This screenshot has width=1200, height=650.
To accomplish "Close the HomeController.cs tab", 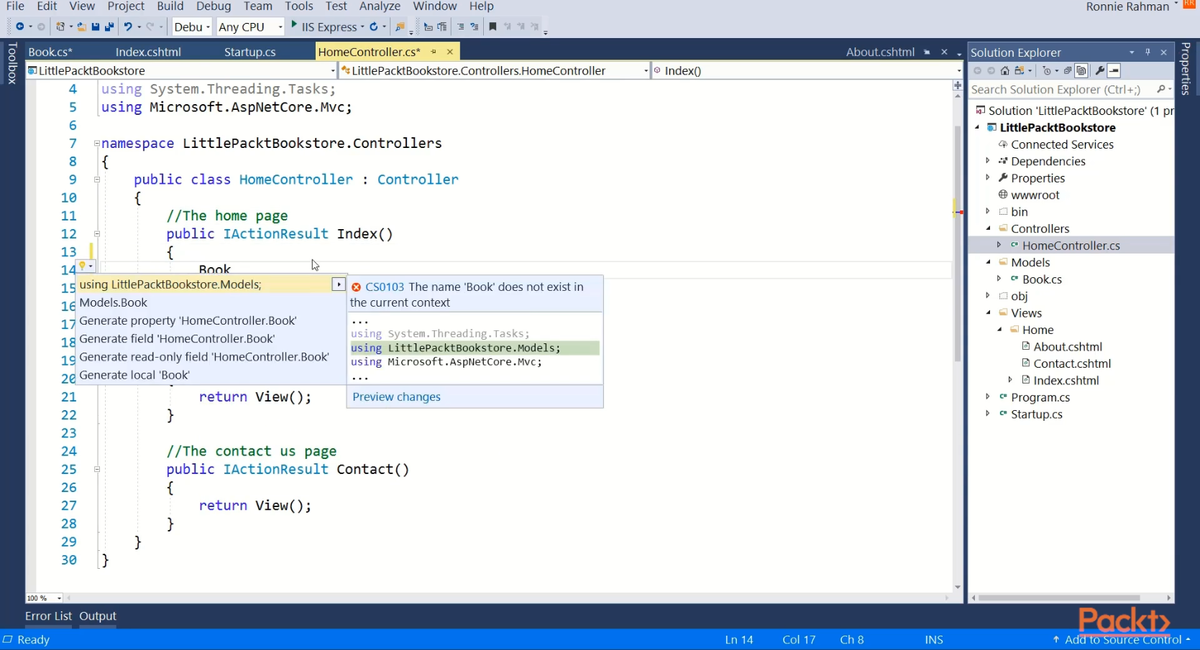I will (x=450, y=52).
